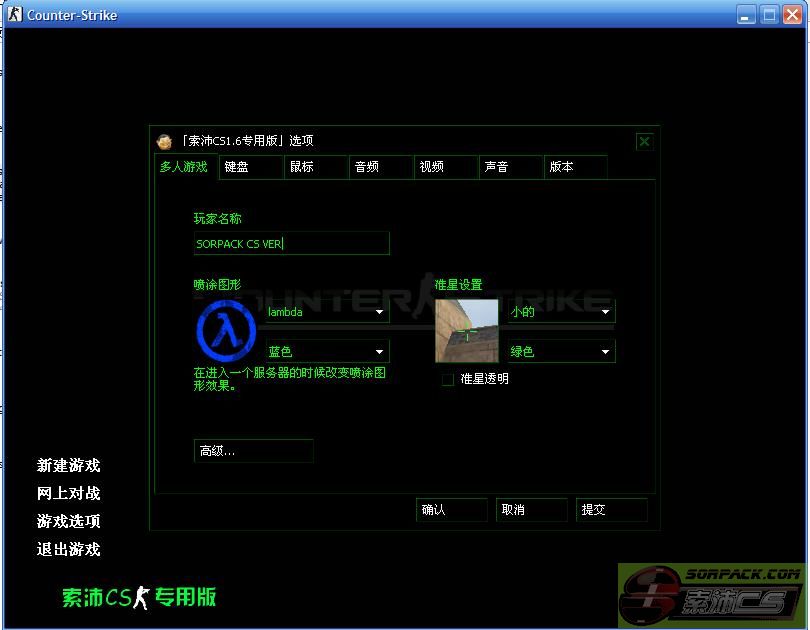Expand the 绿色 crosshair color dropdown
Screen dimensions: 810x630
tap(560, 352)
